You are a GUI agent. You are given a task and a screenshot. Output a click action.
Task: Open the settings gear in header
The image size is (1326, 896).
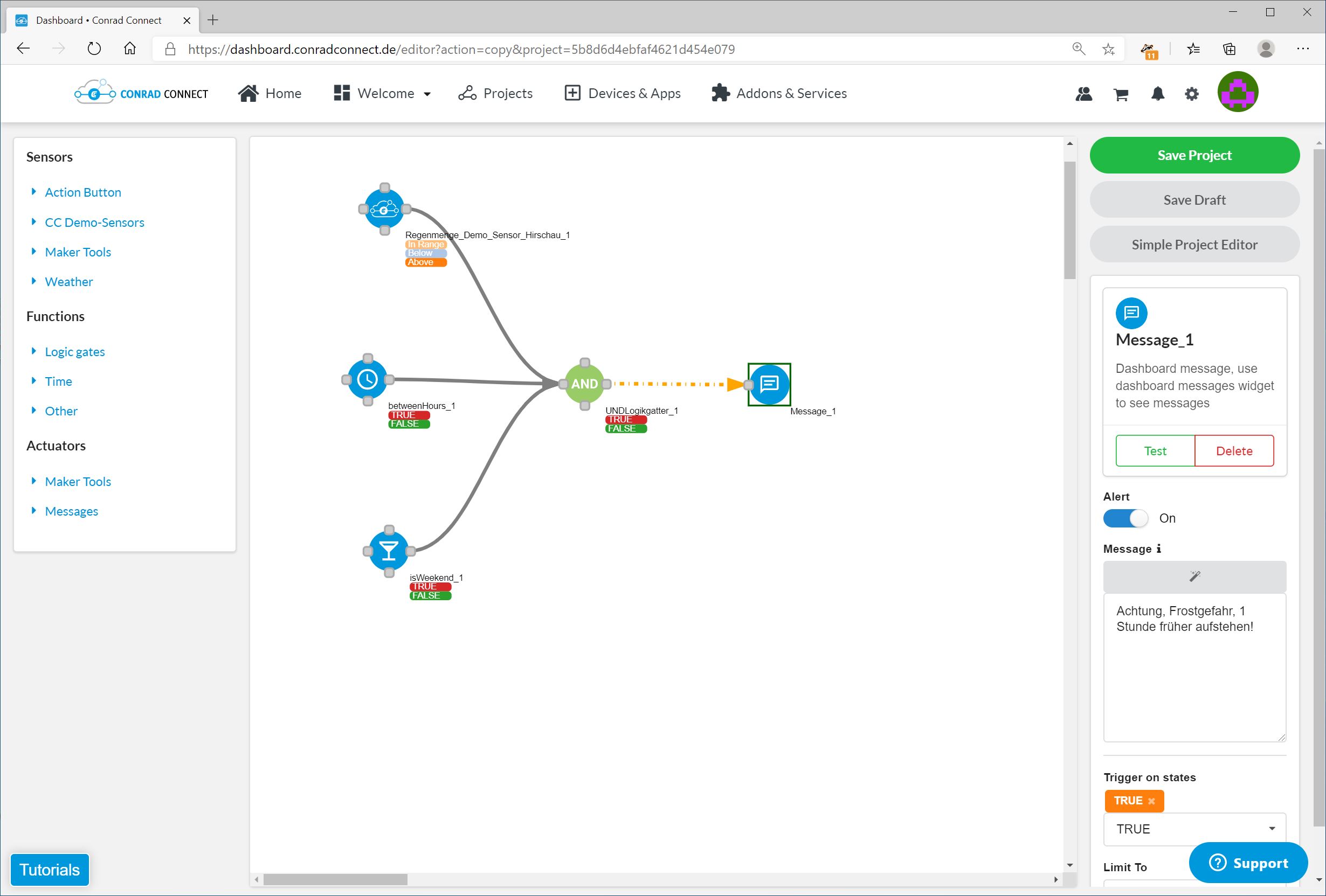point(1191,94)
